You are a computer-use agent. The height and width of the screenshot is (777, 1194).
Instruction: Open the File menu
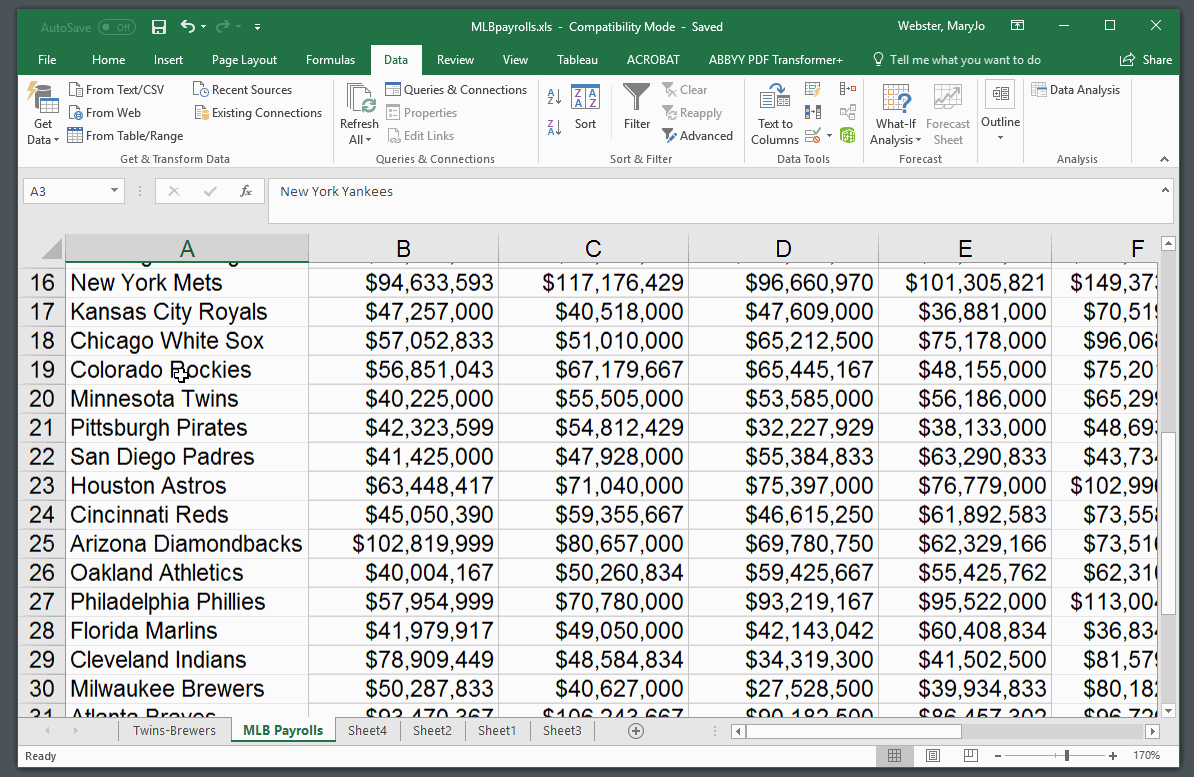(x=47, y=59)
